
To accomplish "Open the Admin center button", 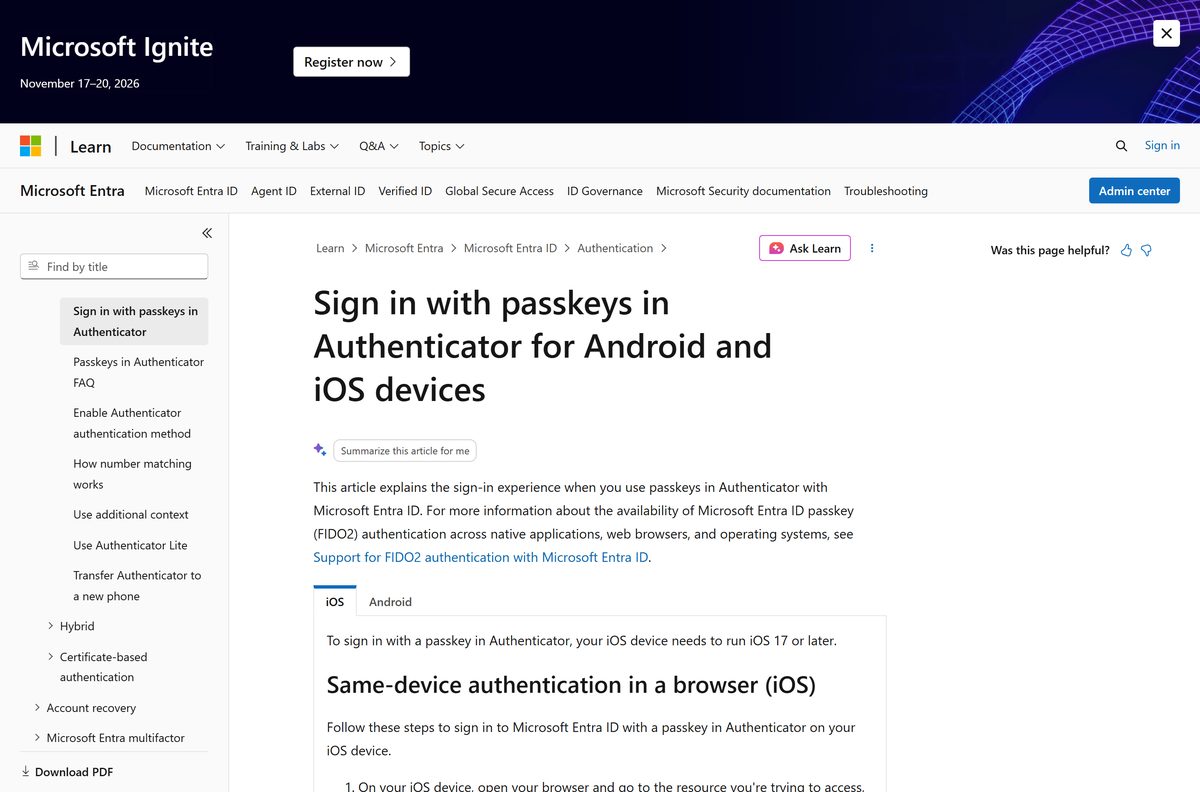I will 1134,191.
